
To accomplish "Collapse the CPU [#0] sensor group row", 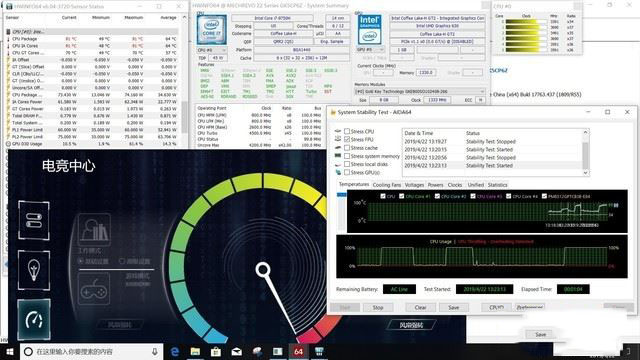I will point(93,31).
